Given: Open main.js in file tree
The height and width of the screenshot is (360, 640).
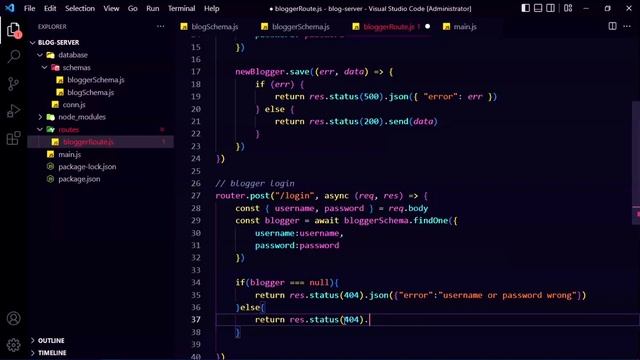Looking at the screenshot, I should pyautogui.click(x=69, y=154).
